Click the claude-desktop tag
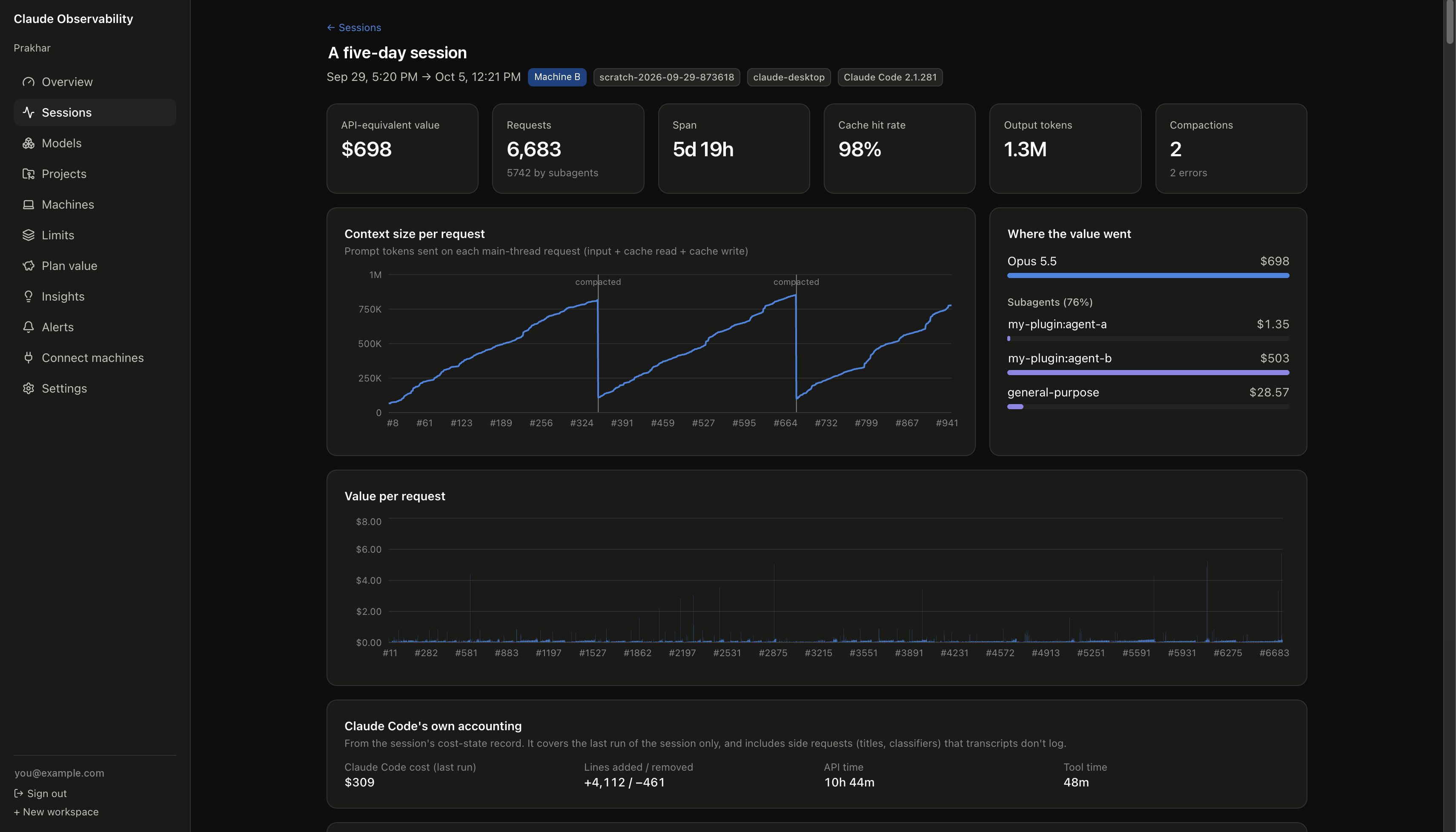1456x832 pixels. (x=789, y=77)
